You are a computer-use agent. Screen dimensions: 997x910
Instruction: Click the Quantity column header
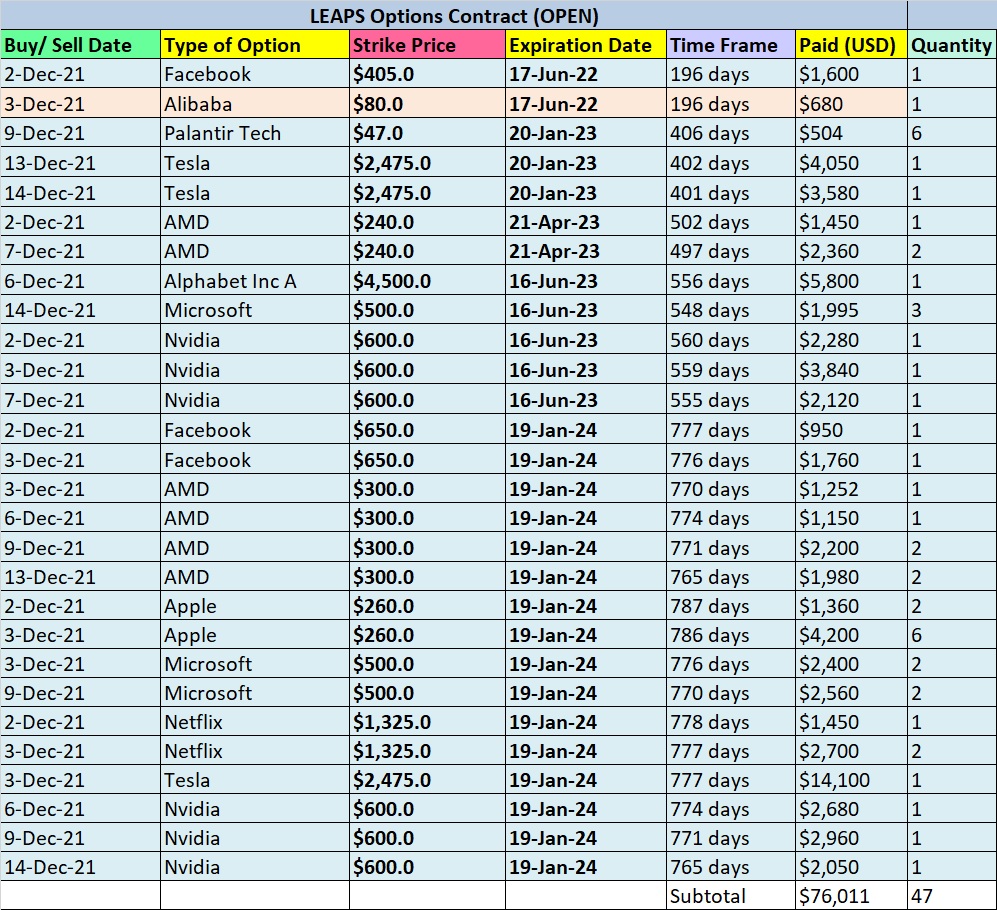click(x=951, y=45)
